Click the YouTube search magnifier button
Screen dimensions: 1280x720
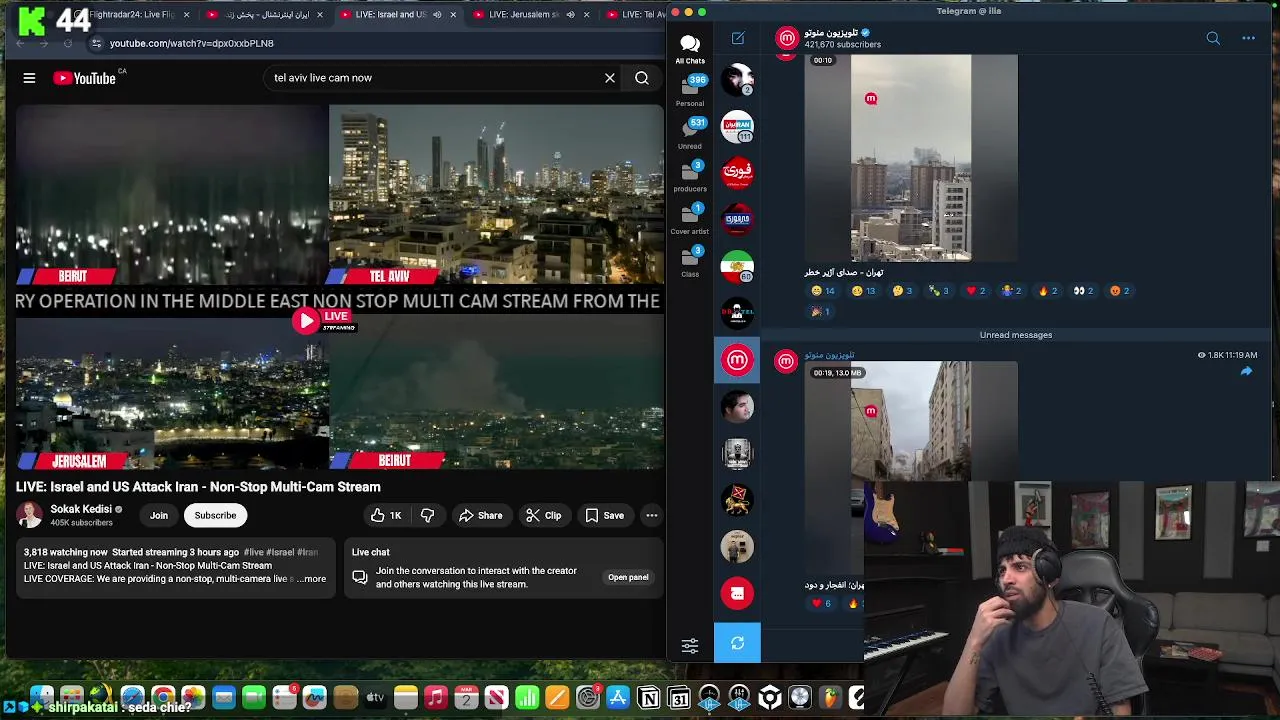tap(642, 78)
